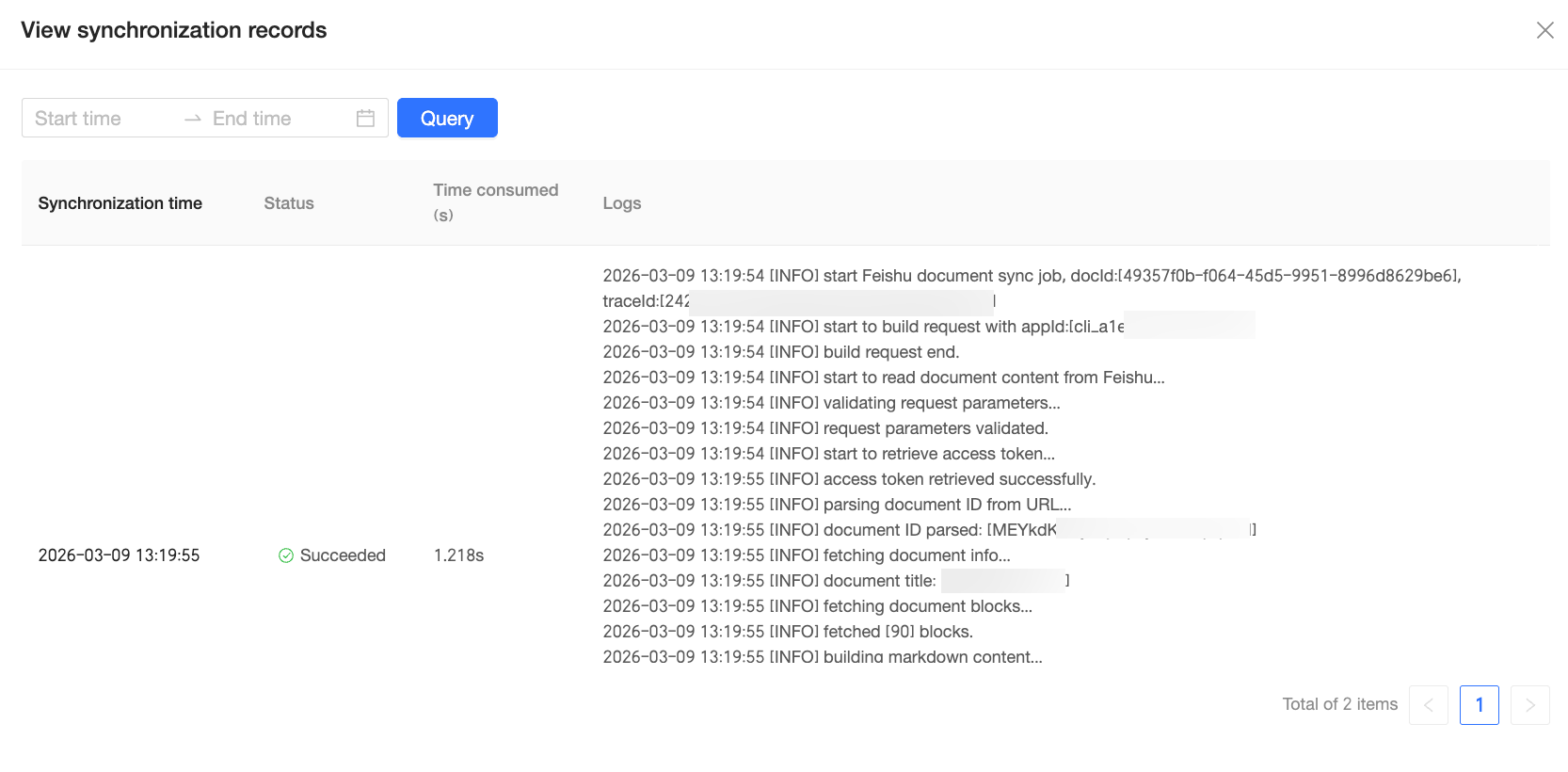Click the 'Total of 2 items' text
The height and width of the screenshot is (772, 1568).
(1339, 704)
